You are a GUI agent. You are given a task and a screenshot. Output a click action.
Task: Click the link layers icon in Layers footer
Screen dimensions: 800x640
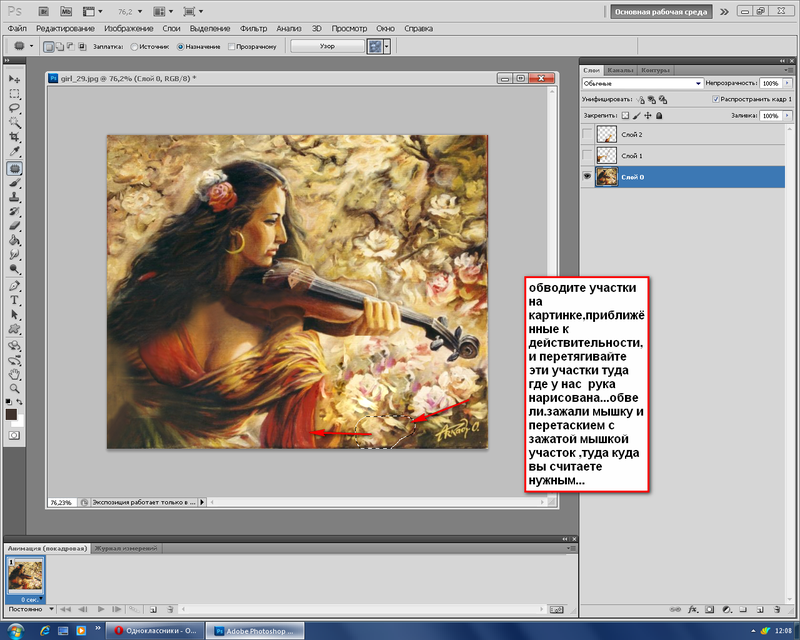676,609
